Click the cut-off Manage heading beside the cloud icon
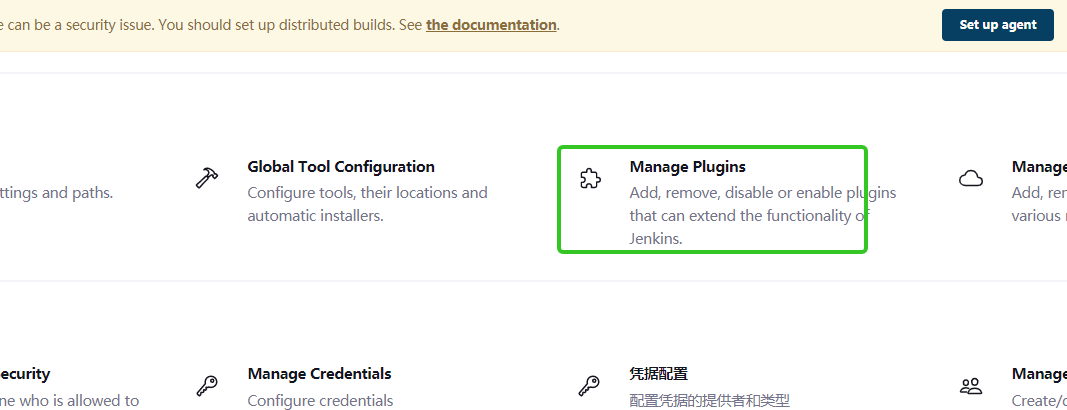 click(1039, 167)
